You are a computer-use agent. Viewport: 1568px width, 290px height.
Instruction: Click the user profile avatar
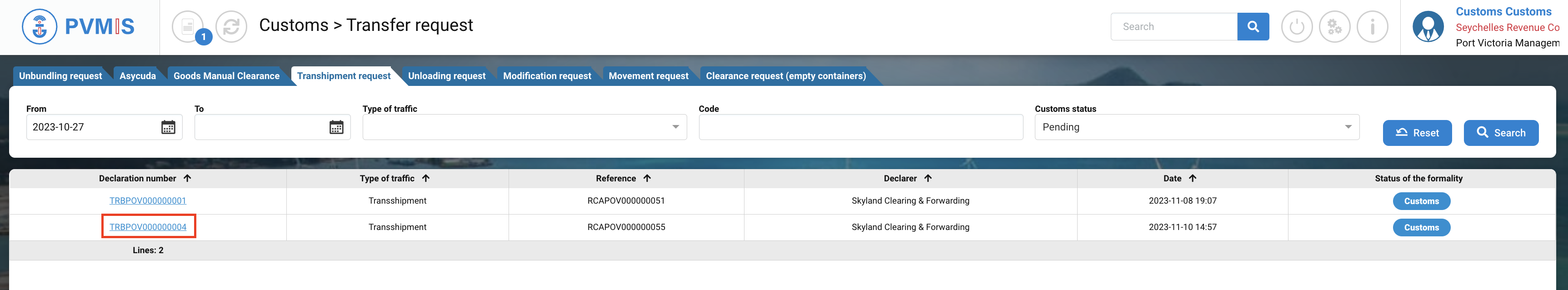point(1428,27)
